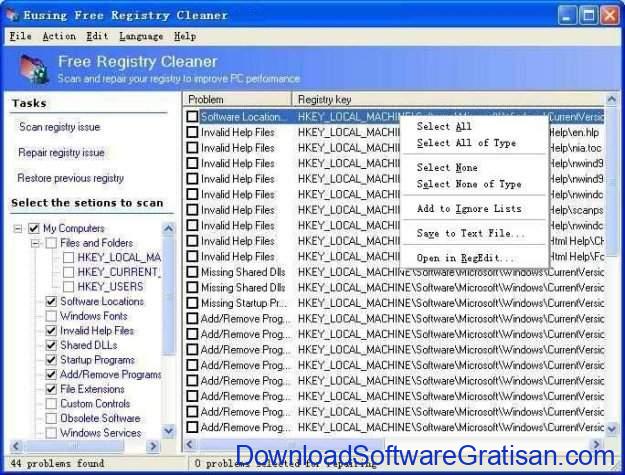The height and width of the screenshot is (475, 625).
Task: Uncheck Software Locations checkbox
Action: pos(51,301)
